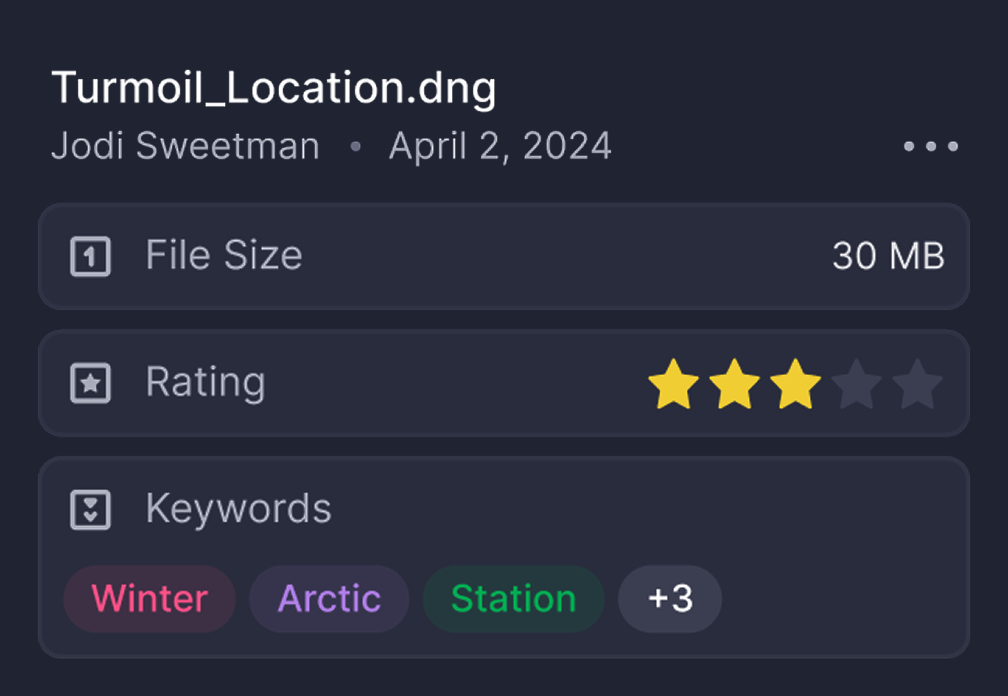
Task: Click the 30 MB file size value
Action: pyautogui.click(x=889, y=256)
